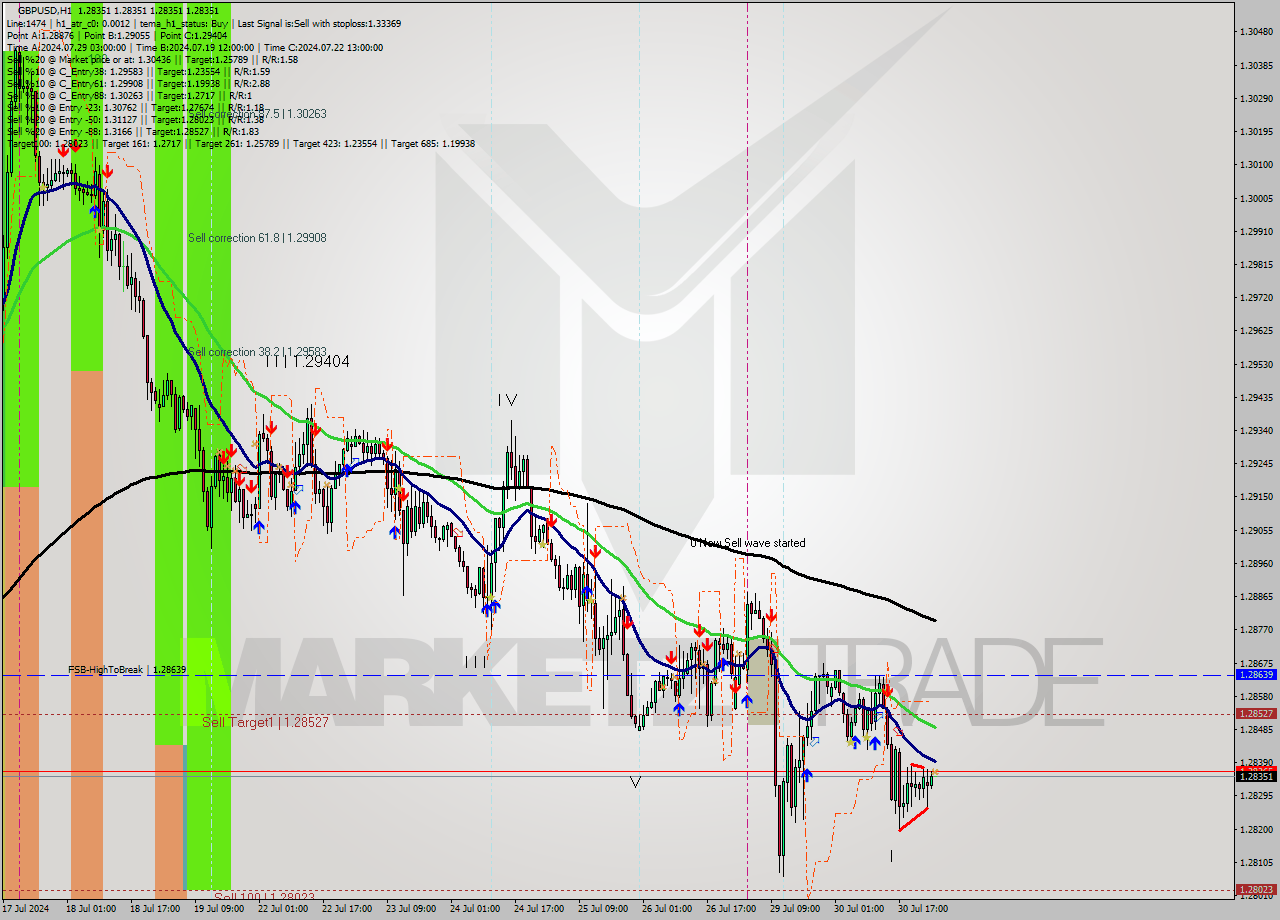This screenshot has height=920, width=1280.
Task: Click price level 1.29150 on the axis
Action: 1255,496
